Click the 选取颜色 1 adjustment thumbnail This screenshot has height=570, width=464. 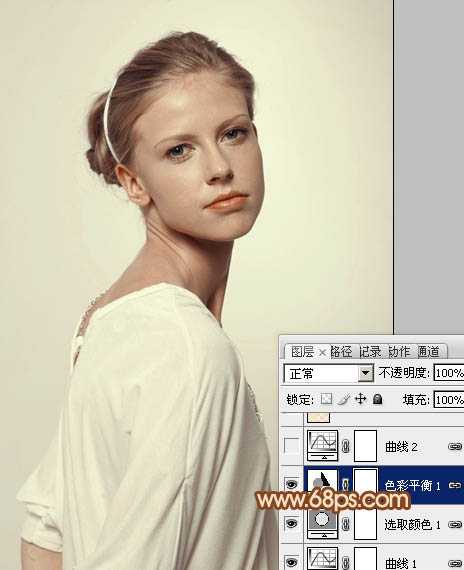click(x=323, y=523)
